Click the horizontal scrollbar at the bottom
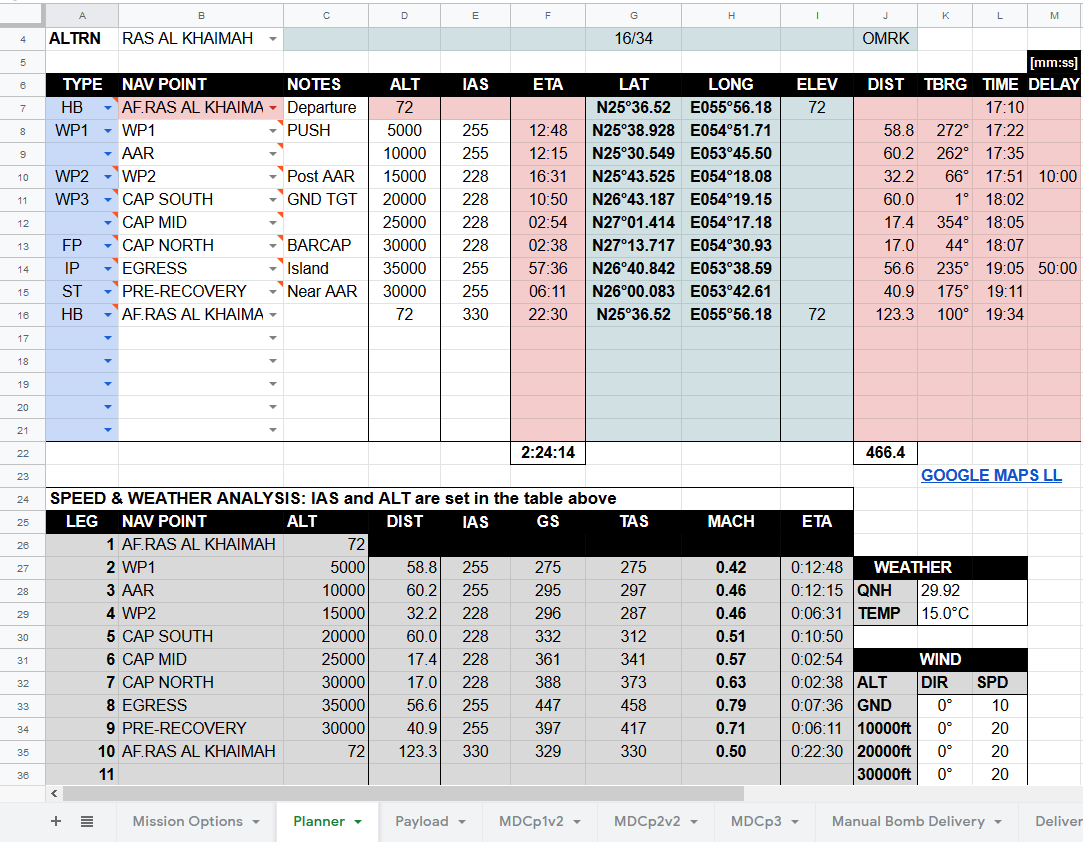 [400, 793]
